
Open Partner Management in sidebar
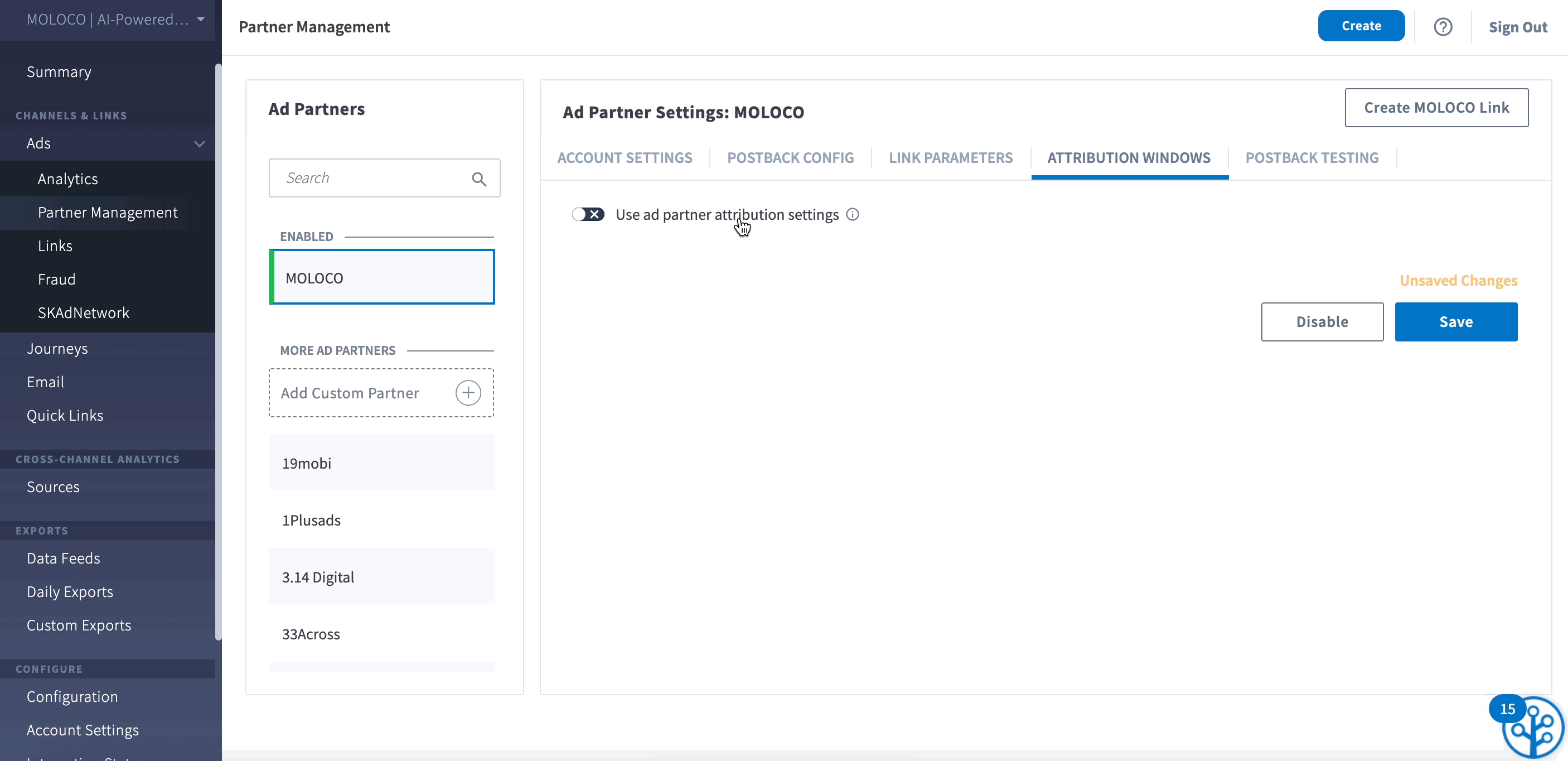[108, 213]
